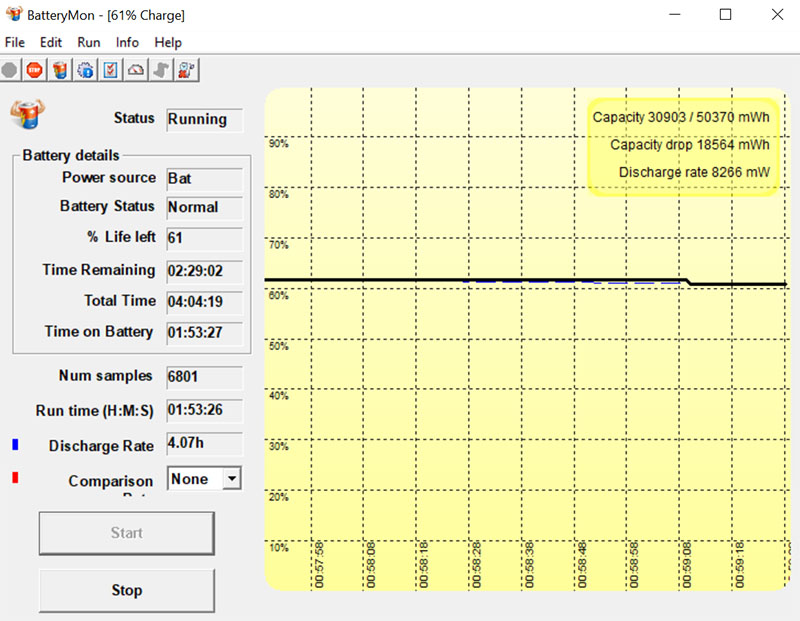Click the Stop button
This screenshot has width=800, height=621.
[127, 590]
